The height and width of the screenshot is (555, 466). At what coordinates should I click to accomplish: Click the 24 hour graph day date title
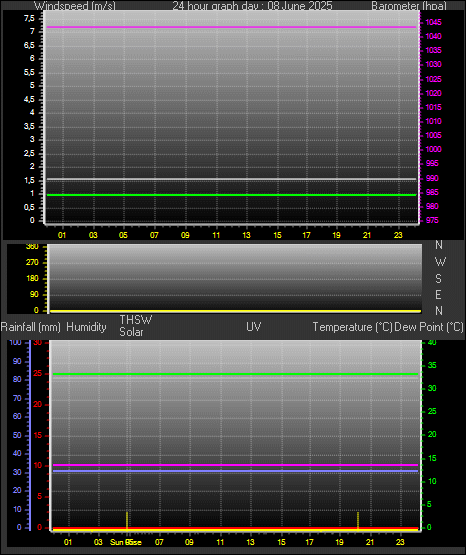[x=252, y=6]
